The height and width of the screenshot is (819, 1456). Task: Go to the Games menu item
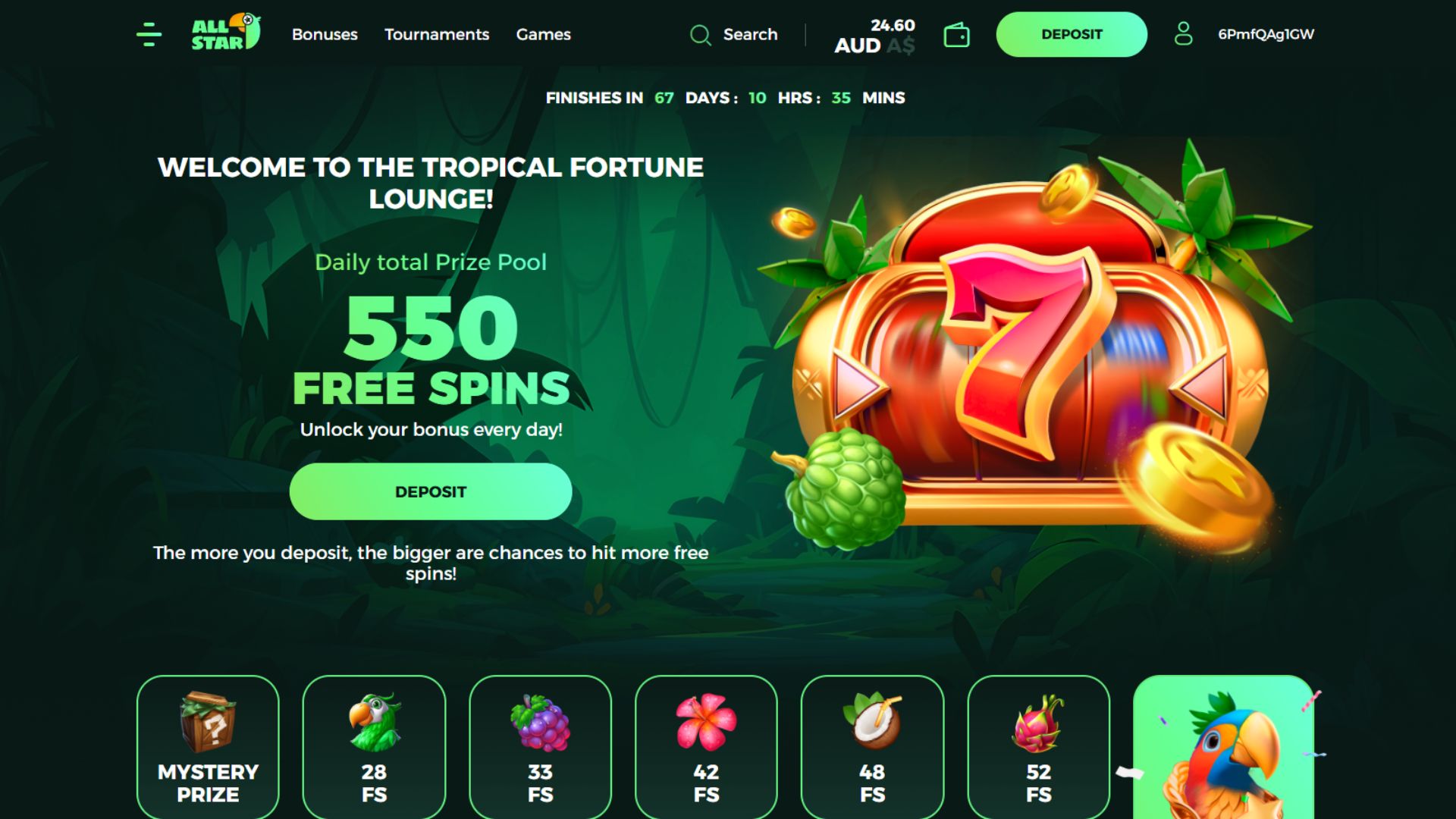(x=544, y=34)
